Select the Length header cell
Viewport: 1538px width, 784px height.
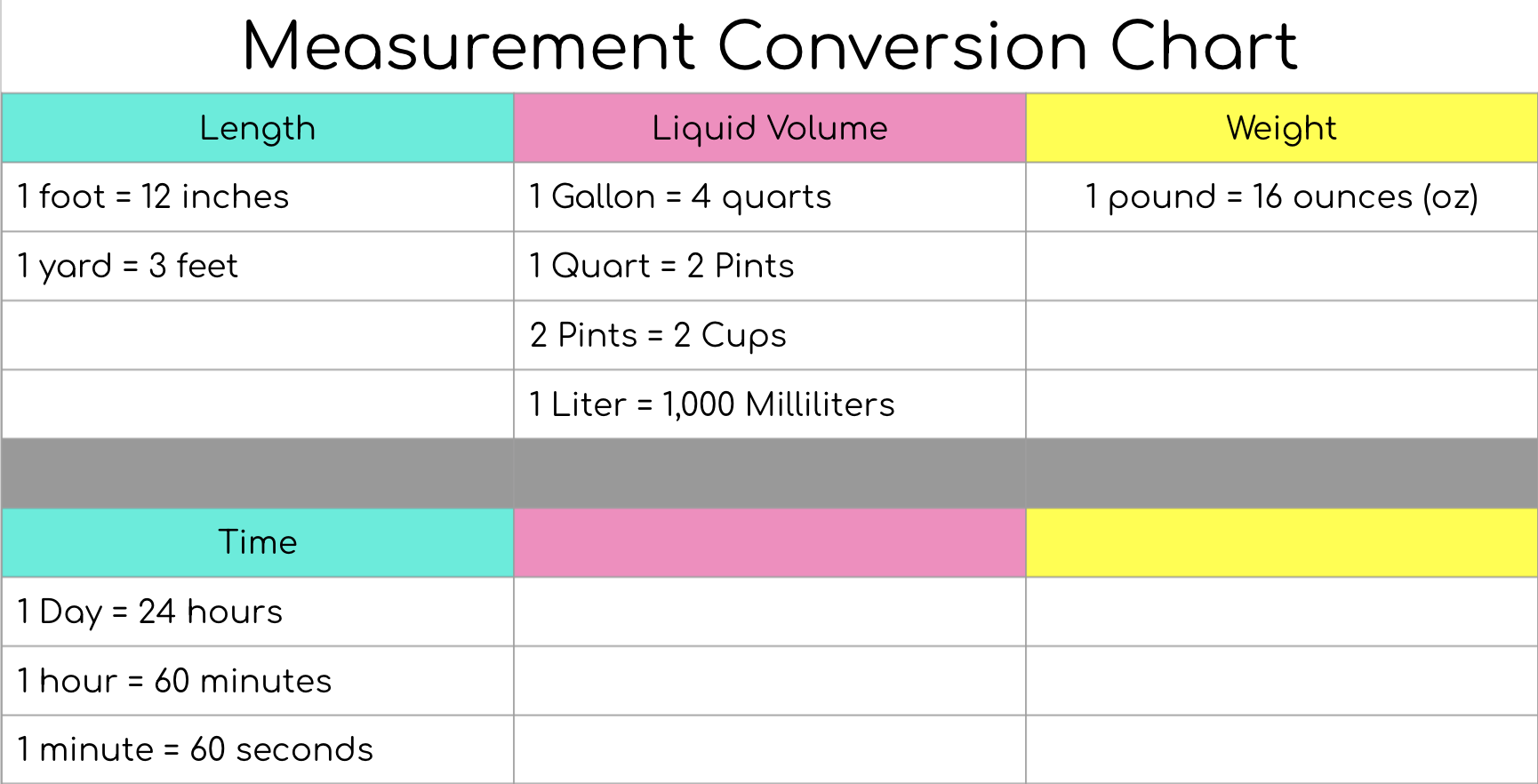point(258,128)
